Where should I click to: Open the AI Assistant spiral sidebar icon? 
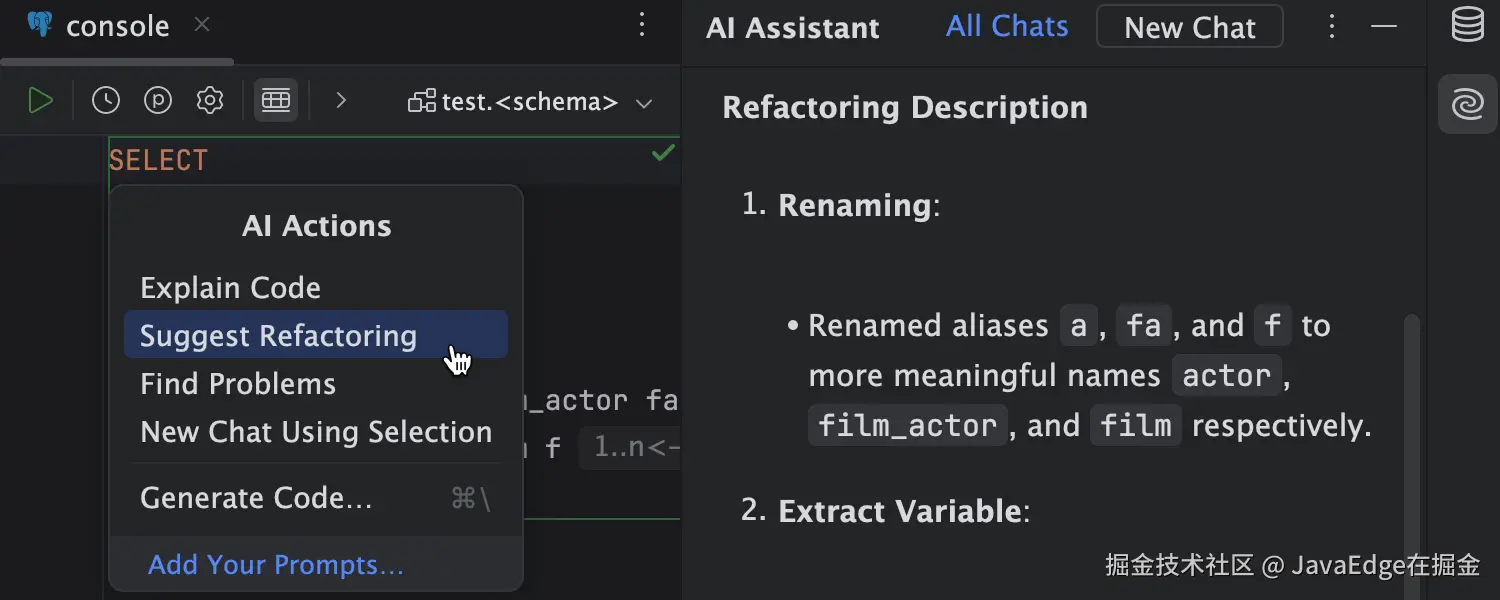point(1467,103)
